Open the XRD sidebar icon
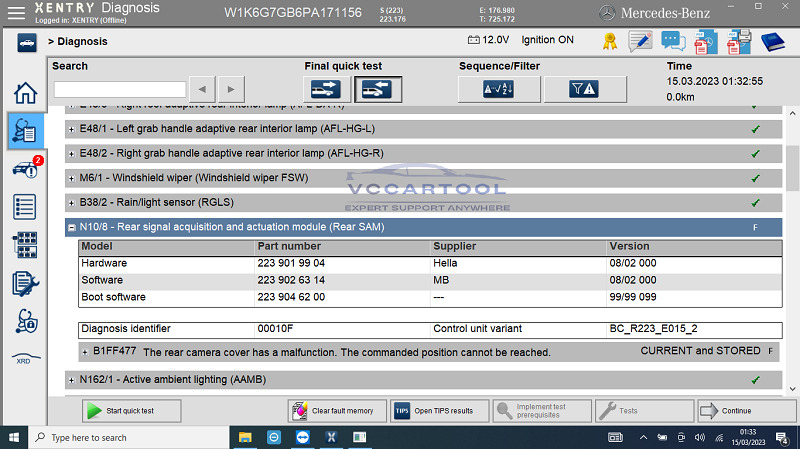This screenshot has width=800, height=449. (x=25, y=358)
